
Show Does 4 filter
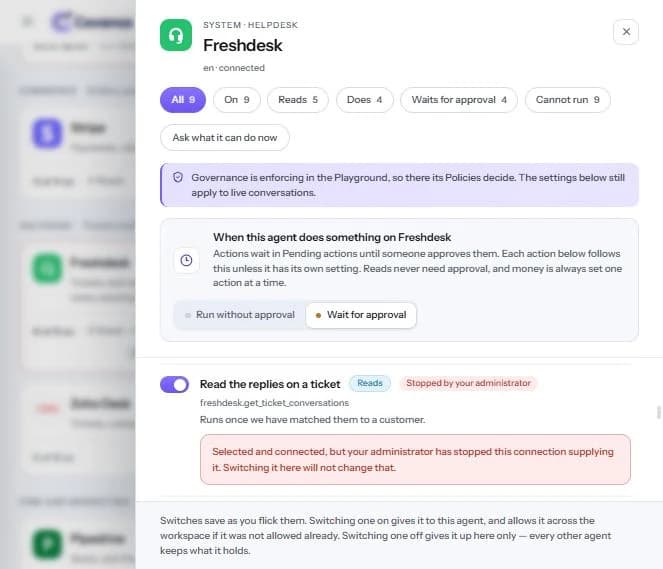[364, 100]
